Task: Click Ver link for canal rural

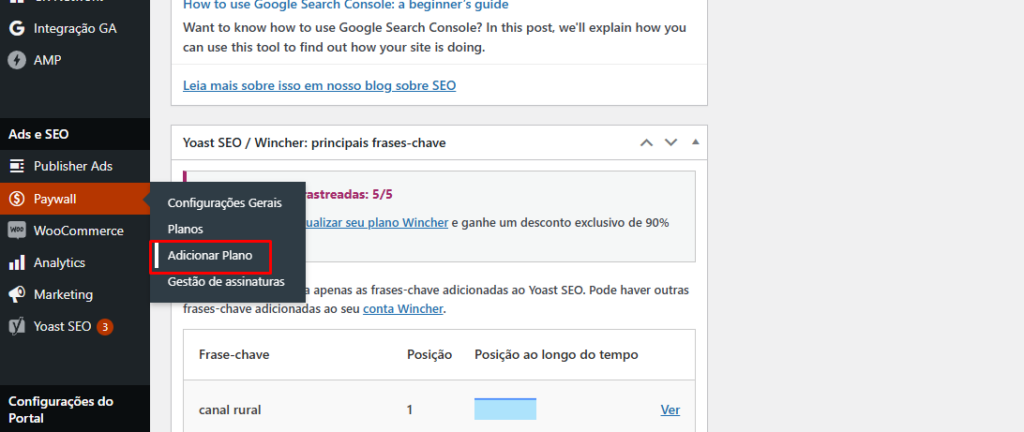Action: [x=670, y=410]
